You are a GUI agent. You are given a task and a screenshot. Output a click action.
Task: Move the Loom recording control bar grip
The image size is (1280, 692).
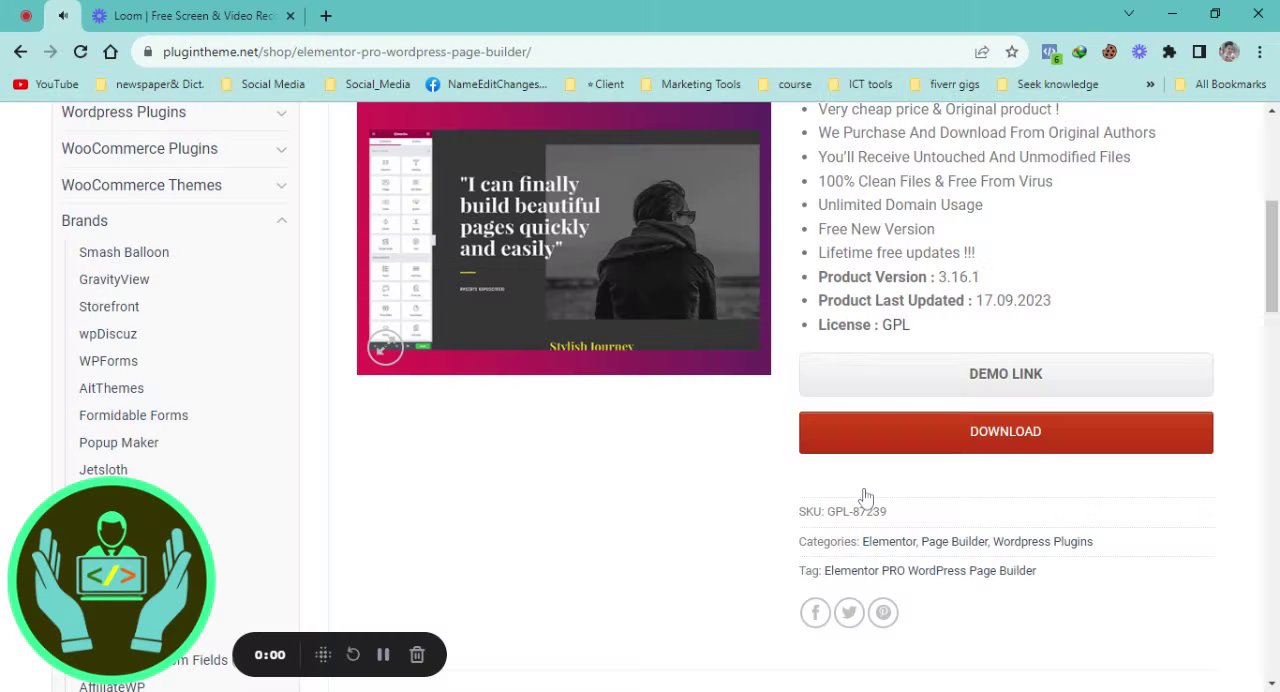click(323, 655)
